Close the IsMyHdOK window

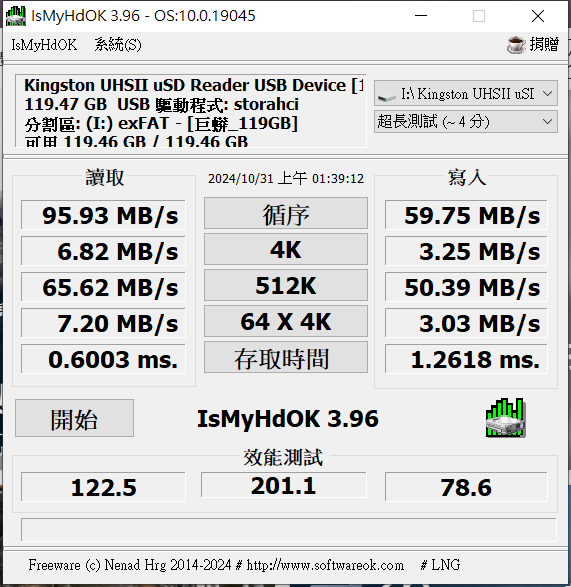(538, 16)
